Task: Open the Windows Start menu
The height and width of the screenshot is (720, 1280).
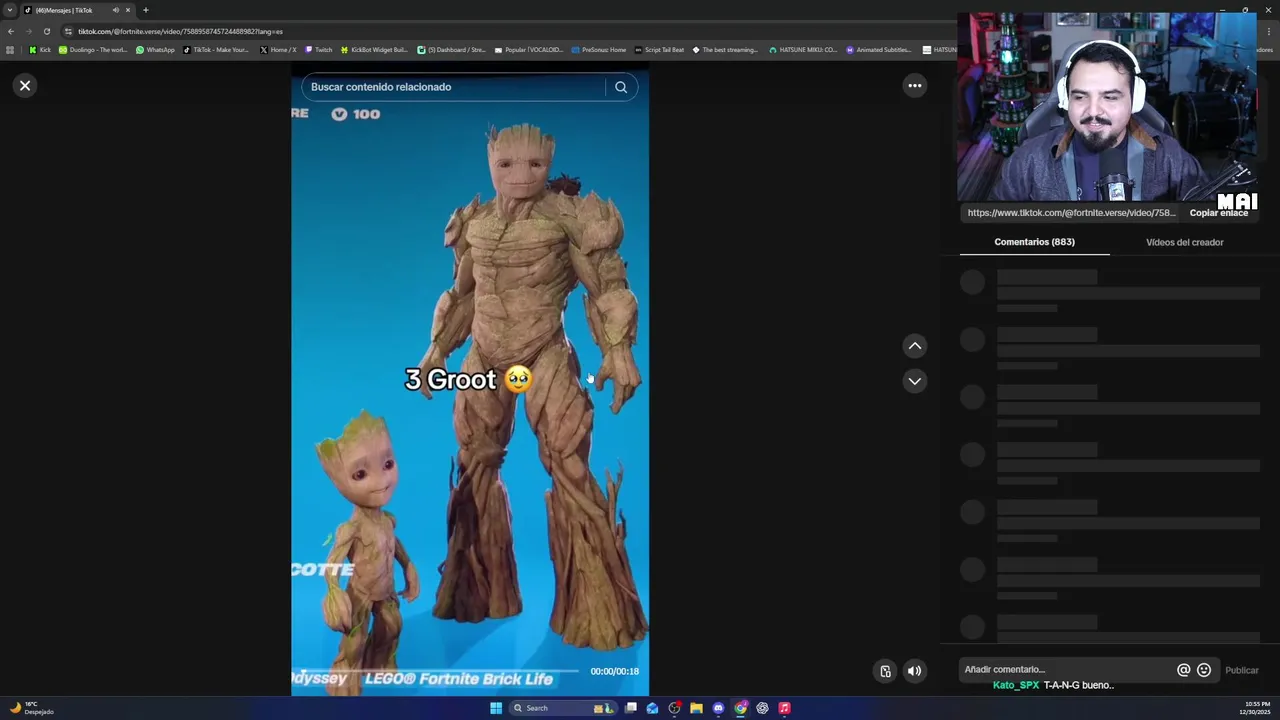Action: [496, 708]
